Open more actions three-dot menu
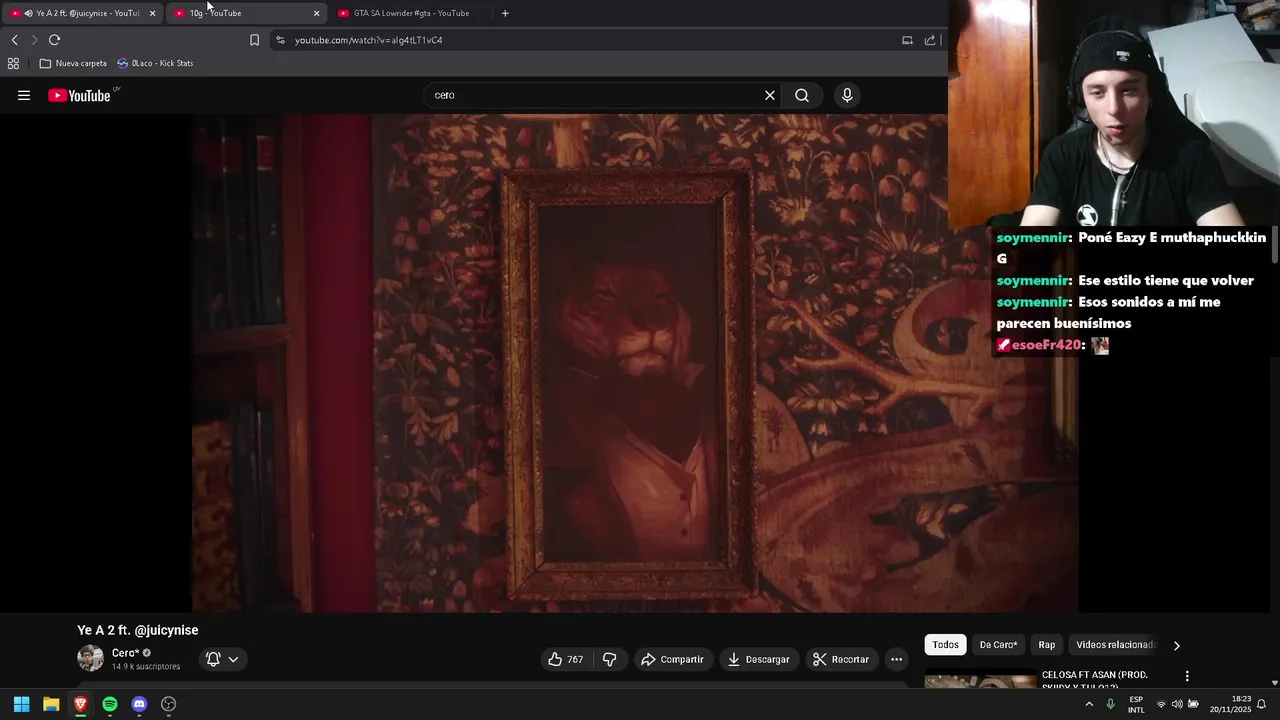Viewport: 1280px width, 720px height. (x=896, y=659)
